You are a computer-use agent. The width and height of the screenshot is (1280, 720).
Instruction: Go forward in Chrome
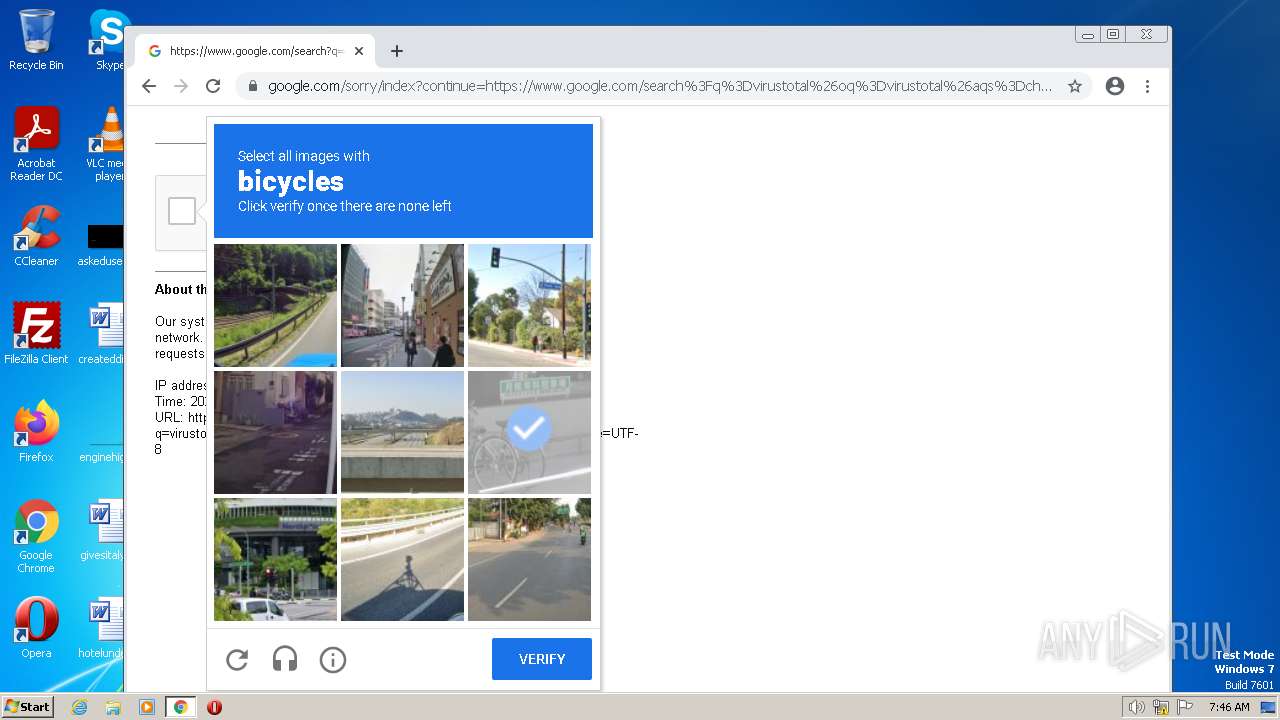pos(181,86)
